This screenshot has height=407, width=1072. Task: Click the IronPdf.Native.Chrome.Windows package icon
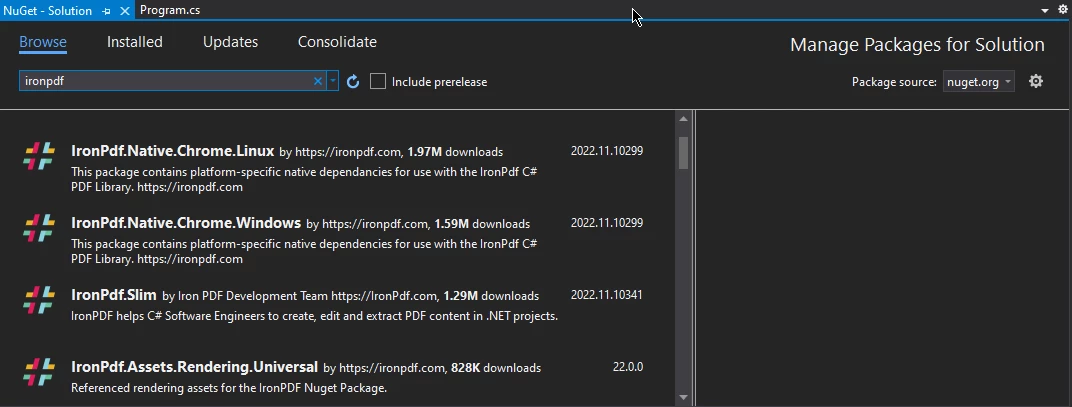pos(39,229)
